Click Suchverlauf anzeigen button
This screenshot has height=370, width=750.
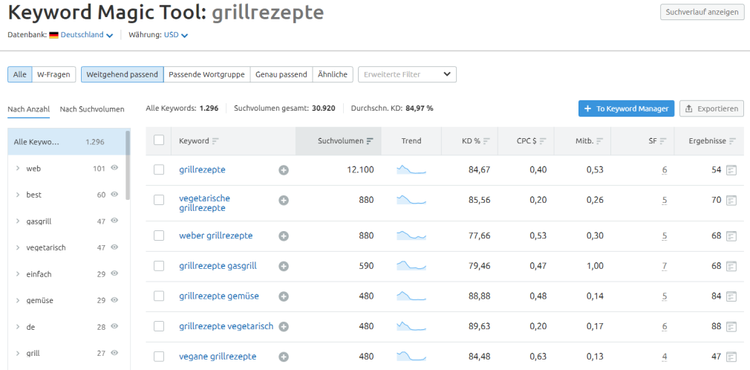[x=702, y=12]
